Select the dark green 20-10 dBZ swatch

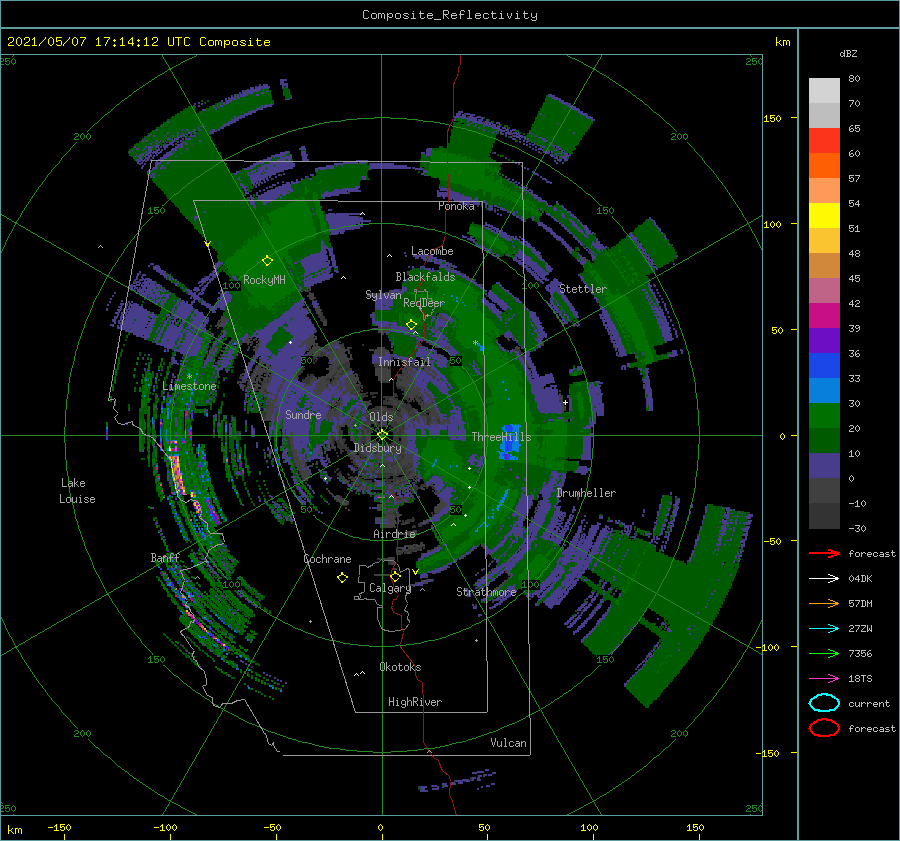pyautogui.click(x=824, y=441)
